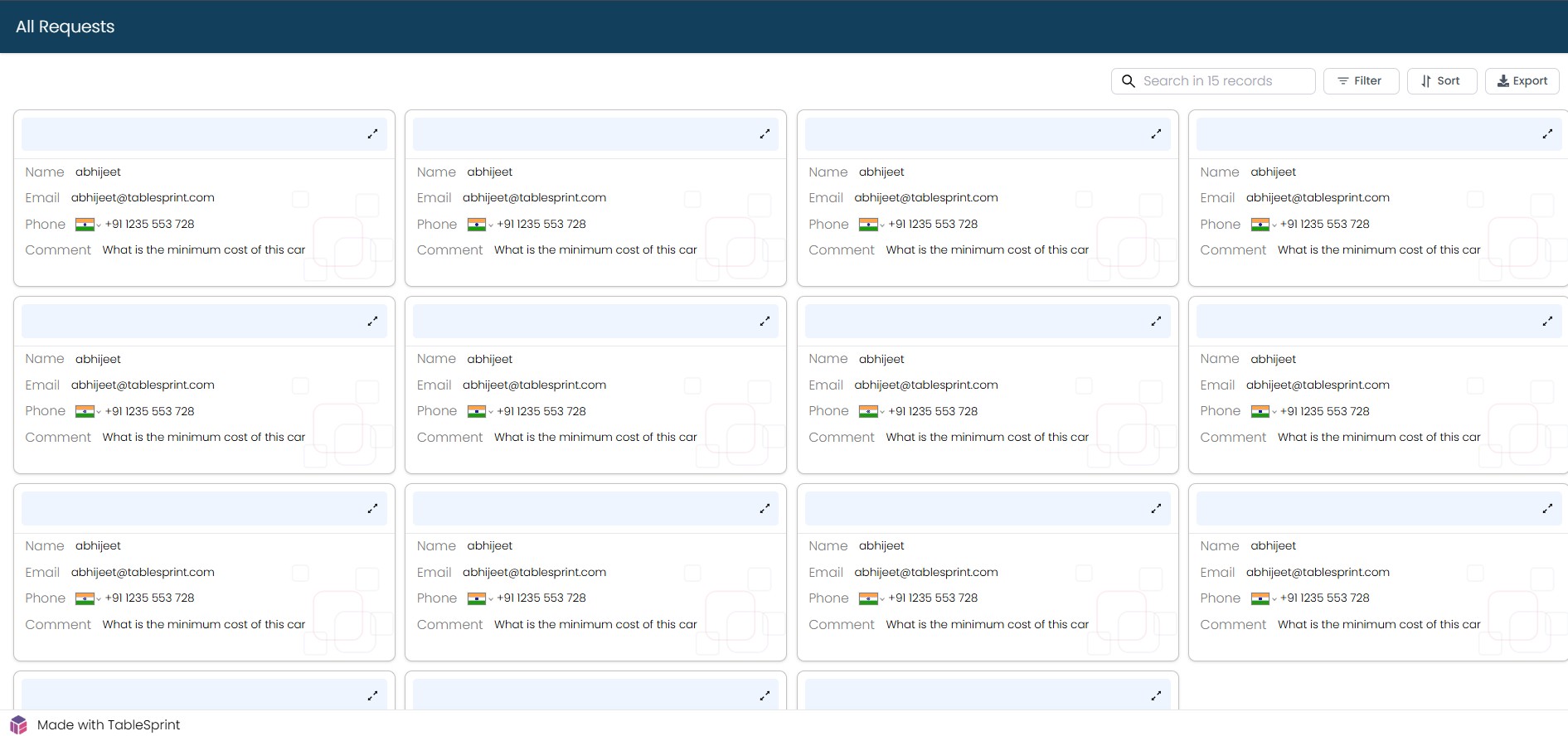
Task: Open the 'Made with TableSprint' link
Action: [x=109, y=724]
